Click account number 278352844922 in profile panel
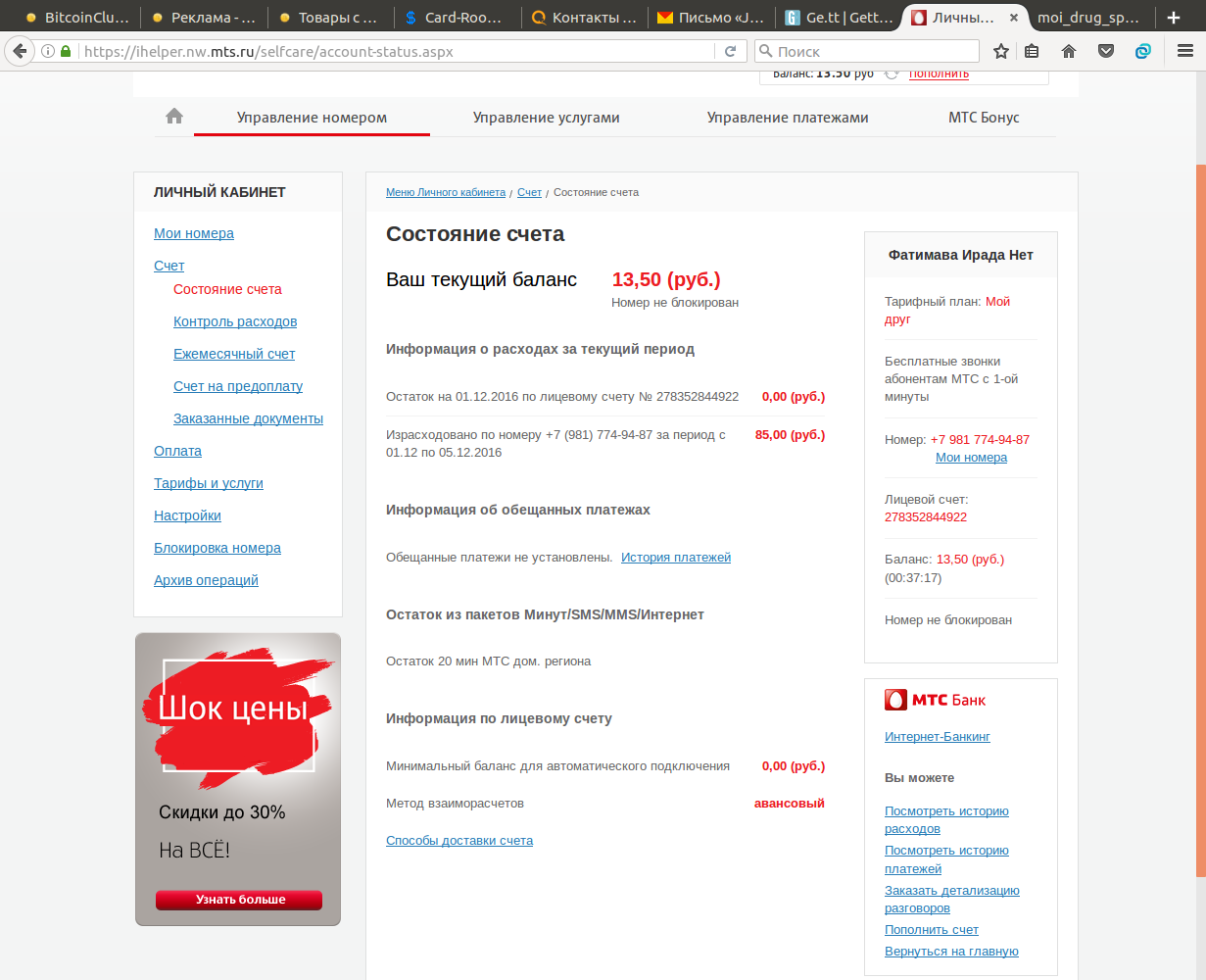1206x980 pixels. point(926,516)
